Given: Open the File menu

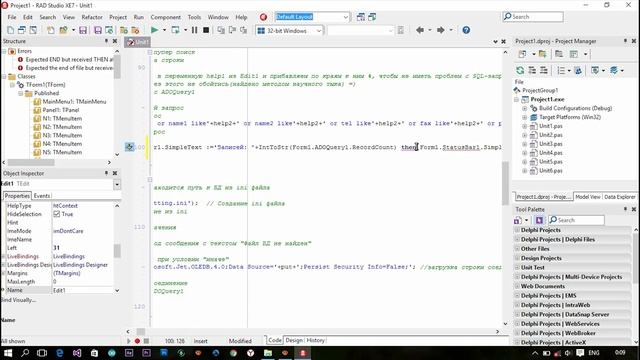Looking at the screenshot, I should [12, 17].
